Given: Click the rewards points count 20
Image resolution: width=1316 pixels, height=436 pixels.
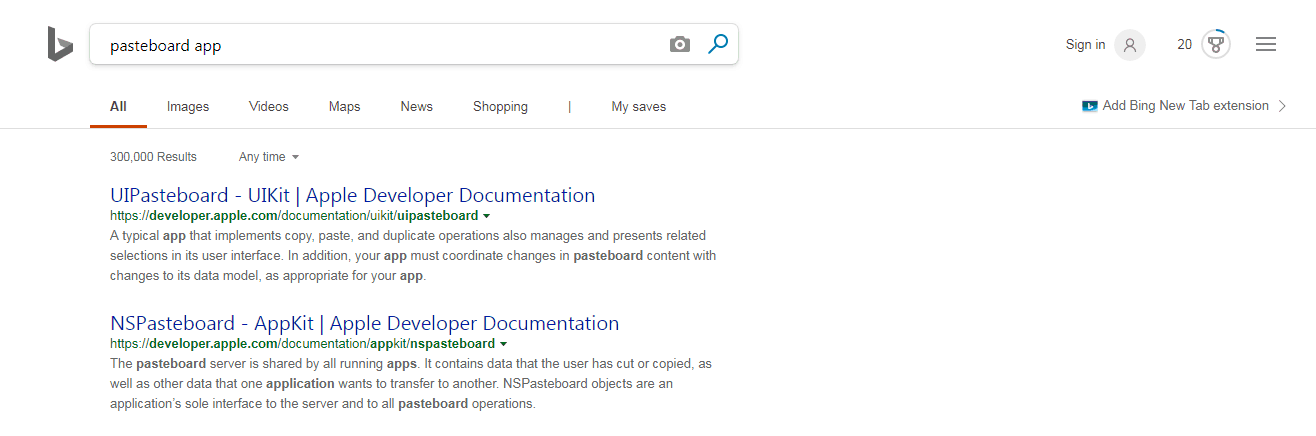Looking at the screenshot, I should [x=1184, y=44].
